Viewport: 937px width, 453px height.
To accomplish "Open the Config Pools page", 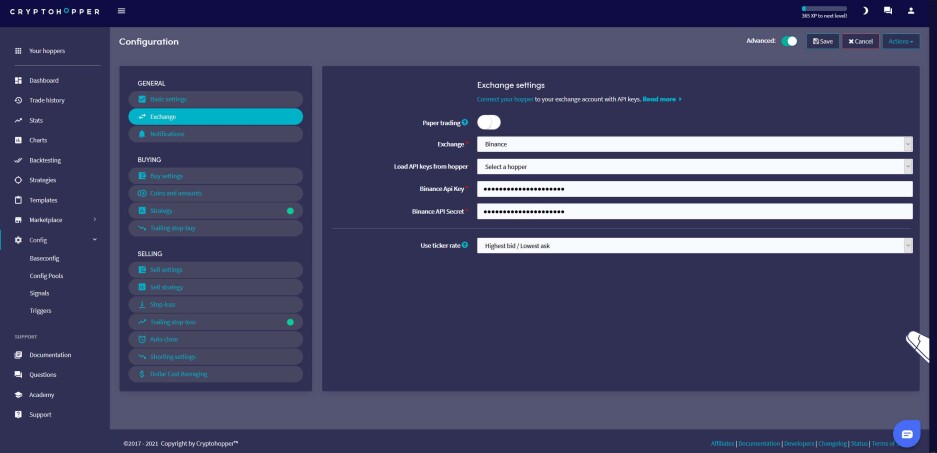I will point(46,276).
